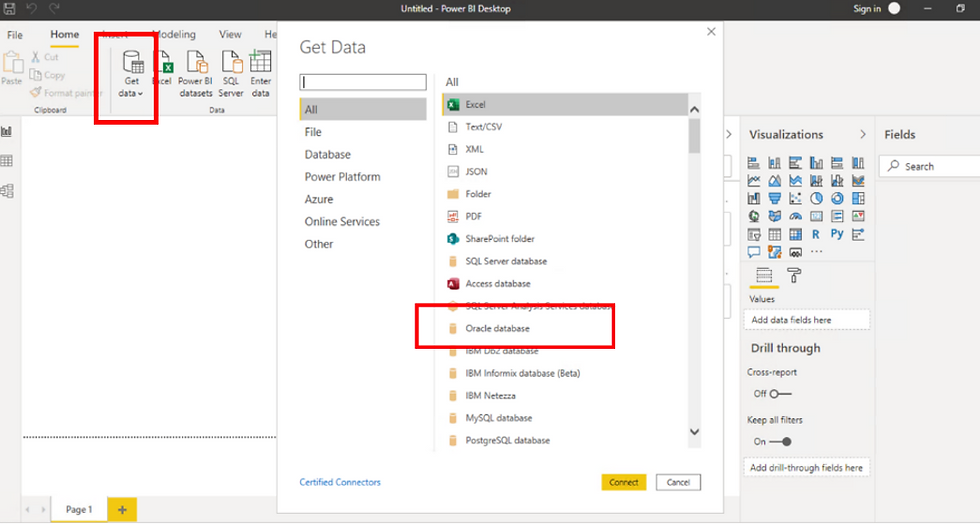Image resolution: width=980 pixels, height=524 pixels.
Task: Click the SQL Server ribbon icon
Action: tap(231, 74)
